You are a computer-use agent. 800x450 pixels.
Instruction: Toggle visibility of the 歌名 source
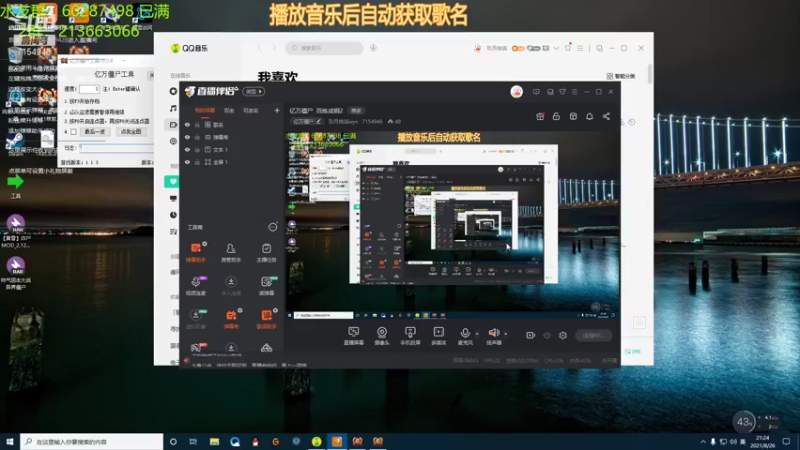click(187, 124)
